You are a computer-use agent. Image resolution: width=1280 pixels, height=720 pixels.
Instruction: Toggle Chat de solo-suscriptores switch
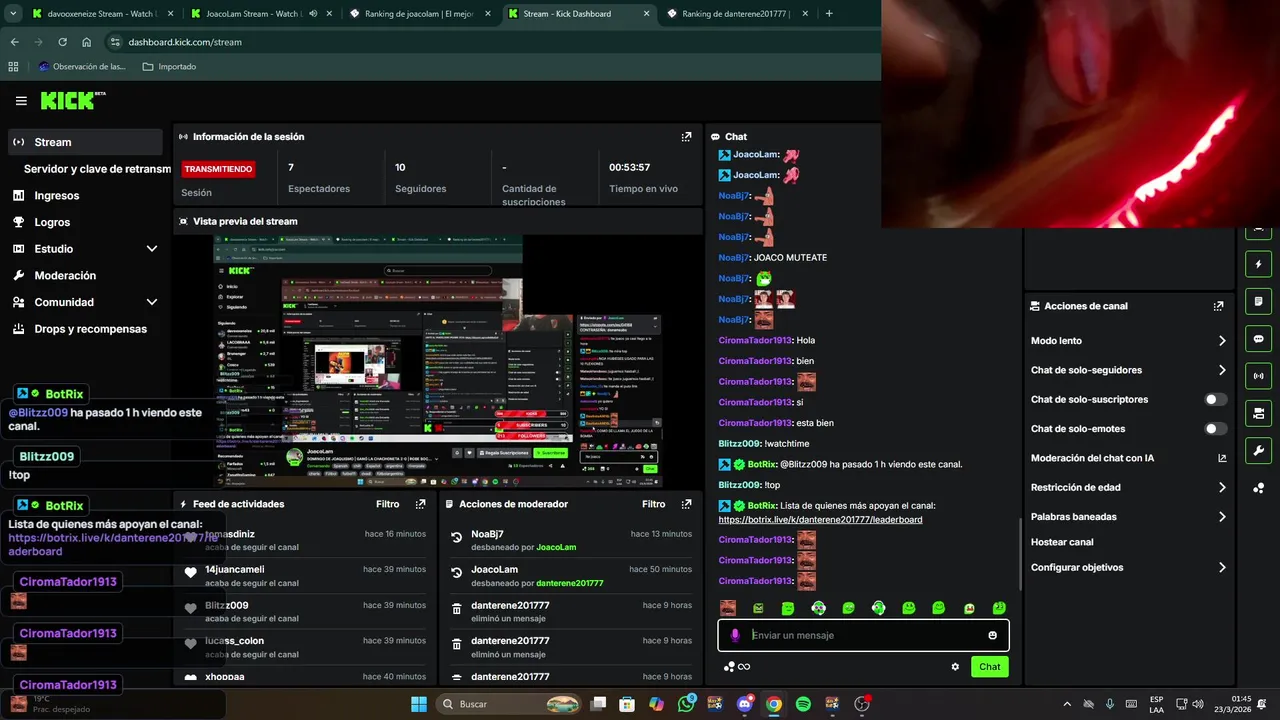click(1215, 399)
